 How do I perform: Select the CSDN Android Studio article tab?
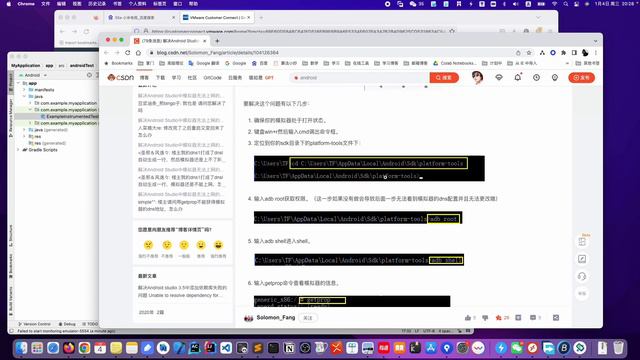click(x=170, y=41)
